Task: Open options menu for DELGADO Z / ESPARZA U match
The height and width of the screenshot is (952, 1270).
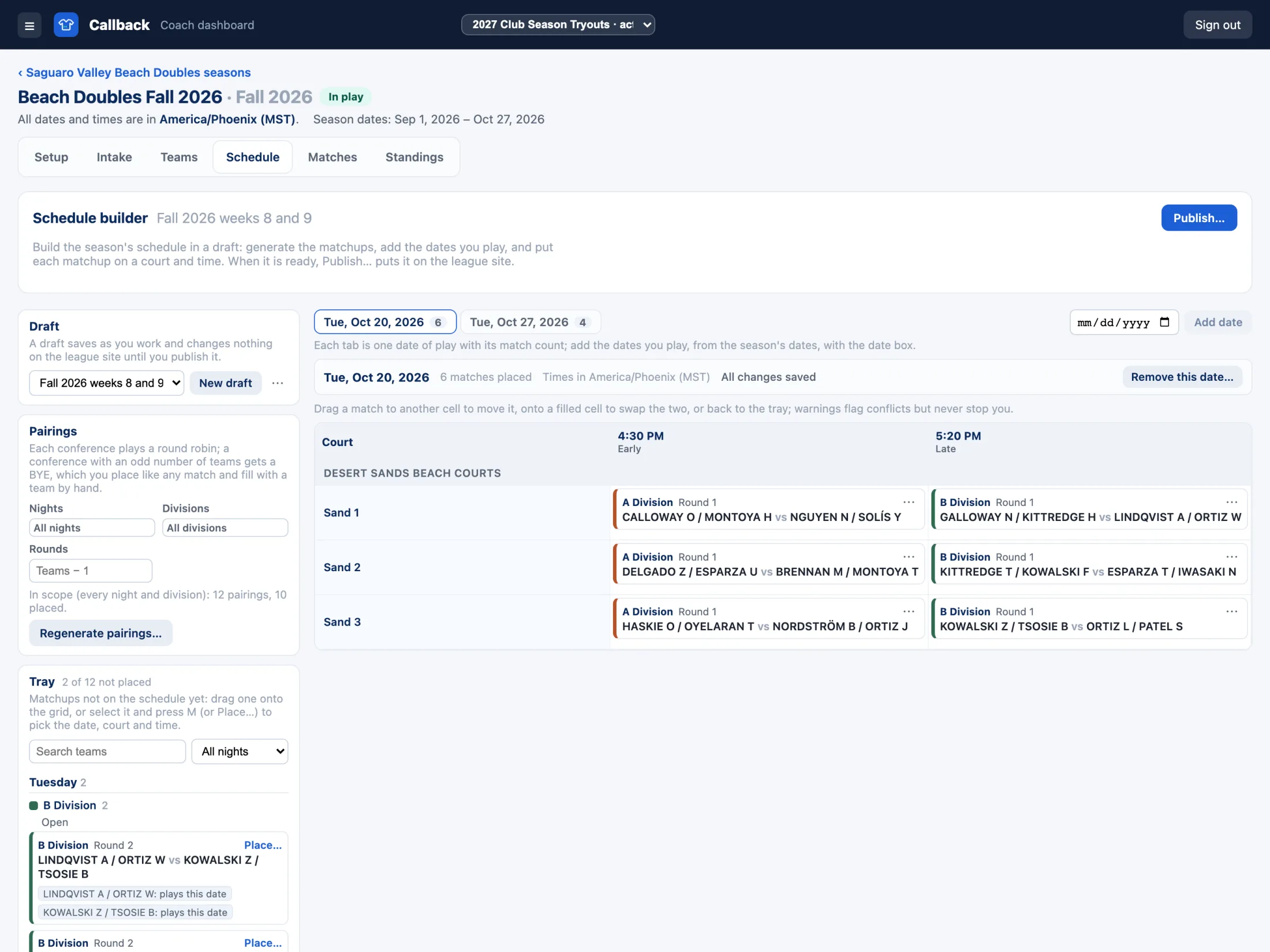Action: (909, 557)
